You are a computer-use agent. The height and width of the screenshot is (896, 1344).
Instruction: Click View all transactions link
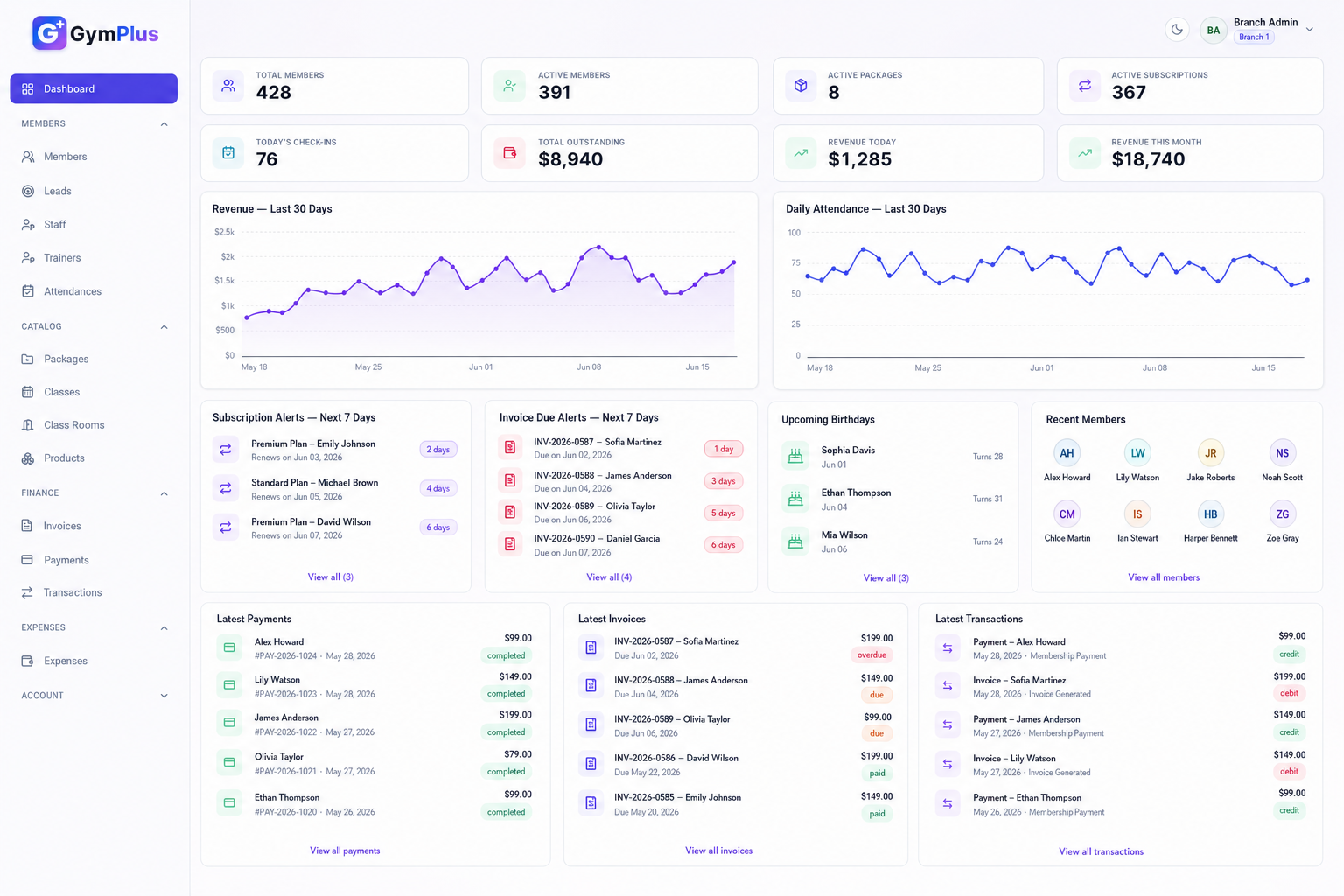(x=1101, y=851)
